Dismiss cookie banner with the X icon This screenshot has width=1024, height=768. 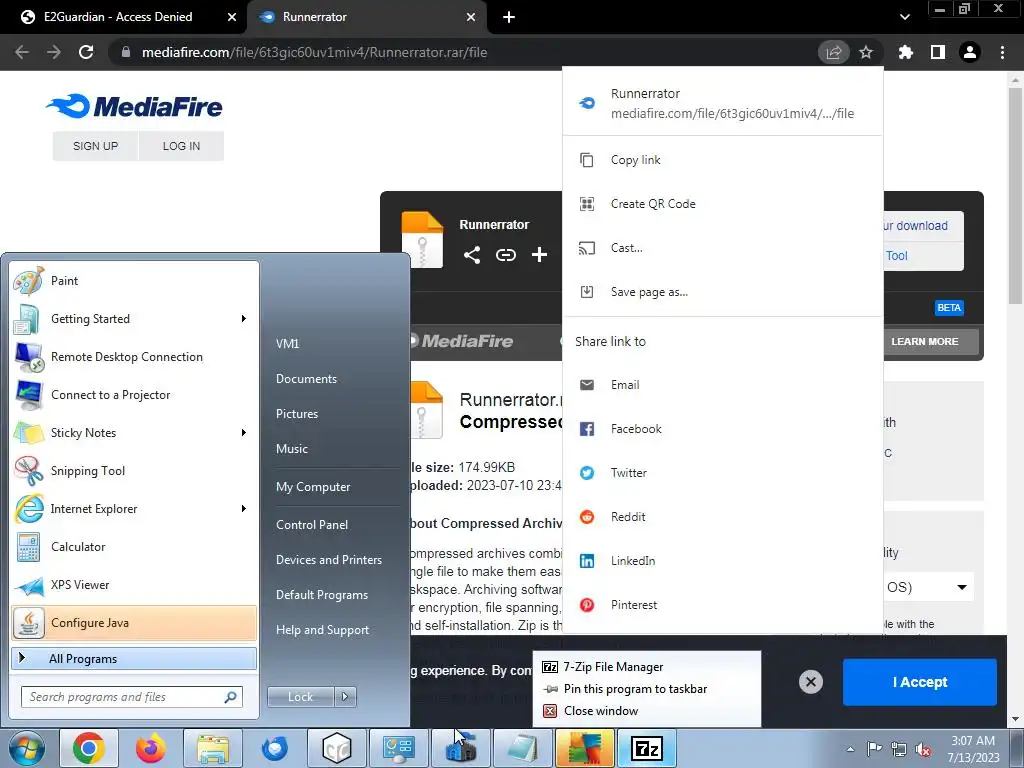coord(810,682)
